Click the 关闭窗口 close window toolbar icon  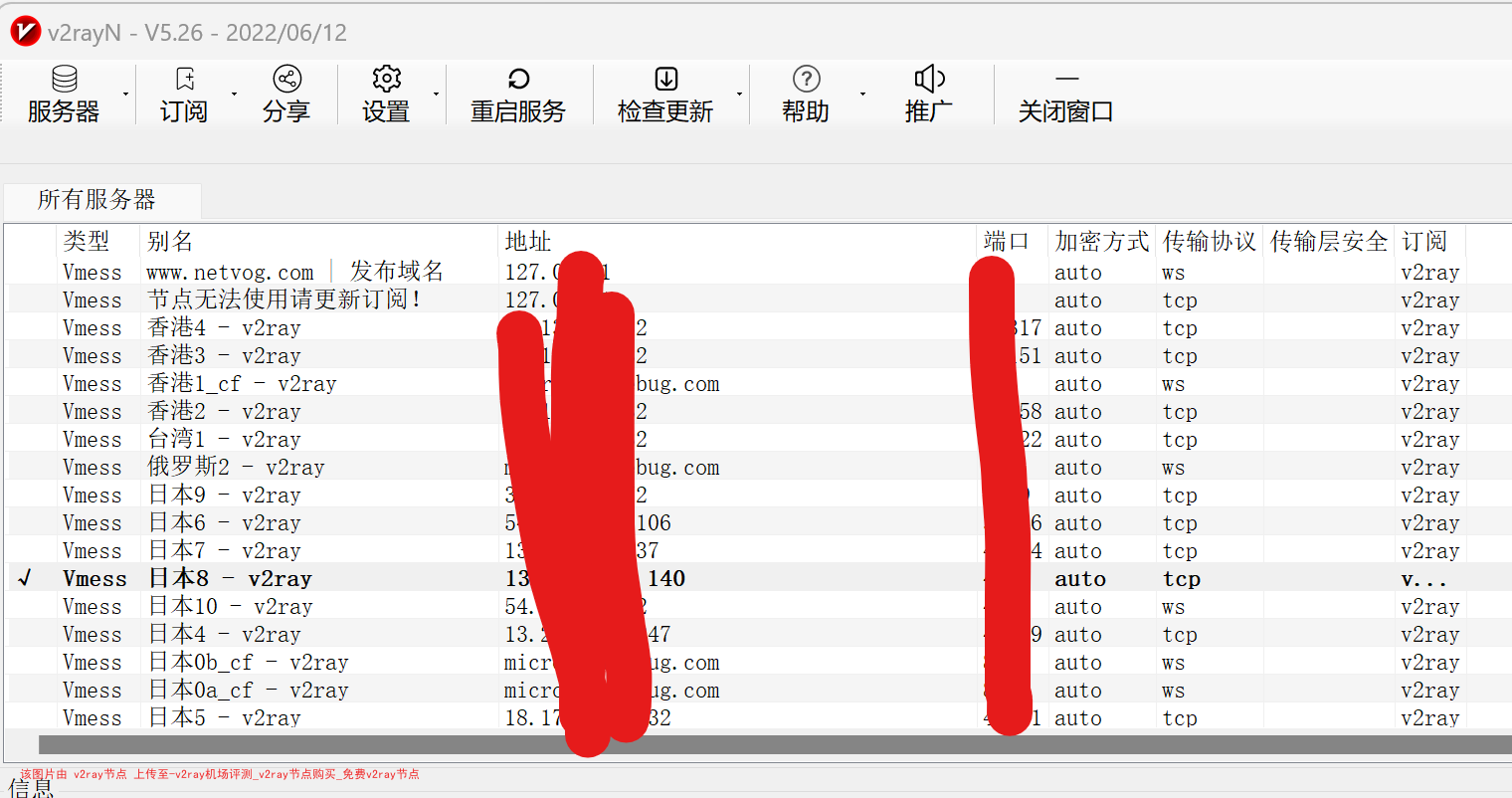click(1066, 79)
